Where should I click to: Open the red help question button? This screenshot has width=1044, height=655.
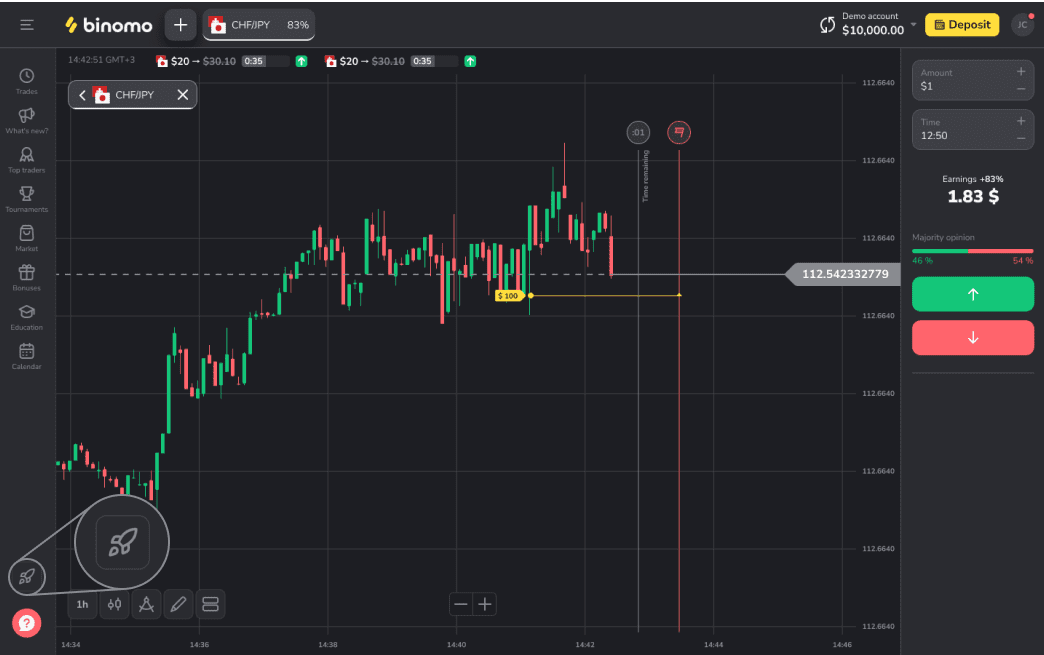click(27, 623)
